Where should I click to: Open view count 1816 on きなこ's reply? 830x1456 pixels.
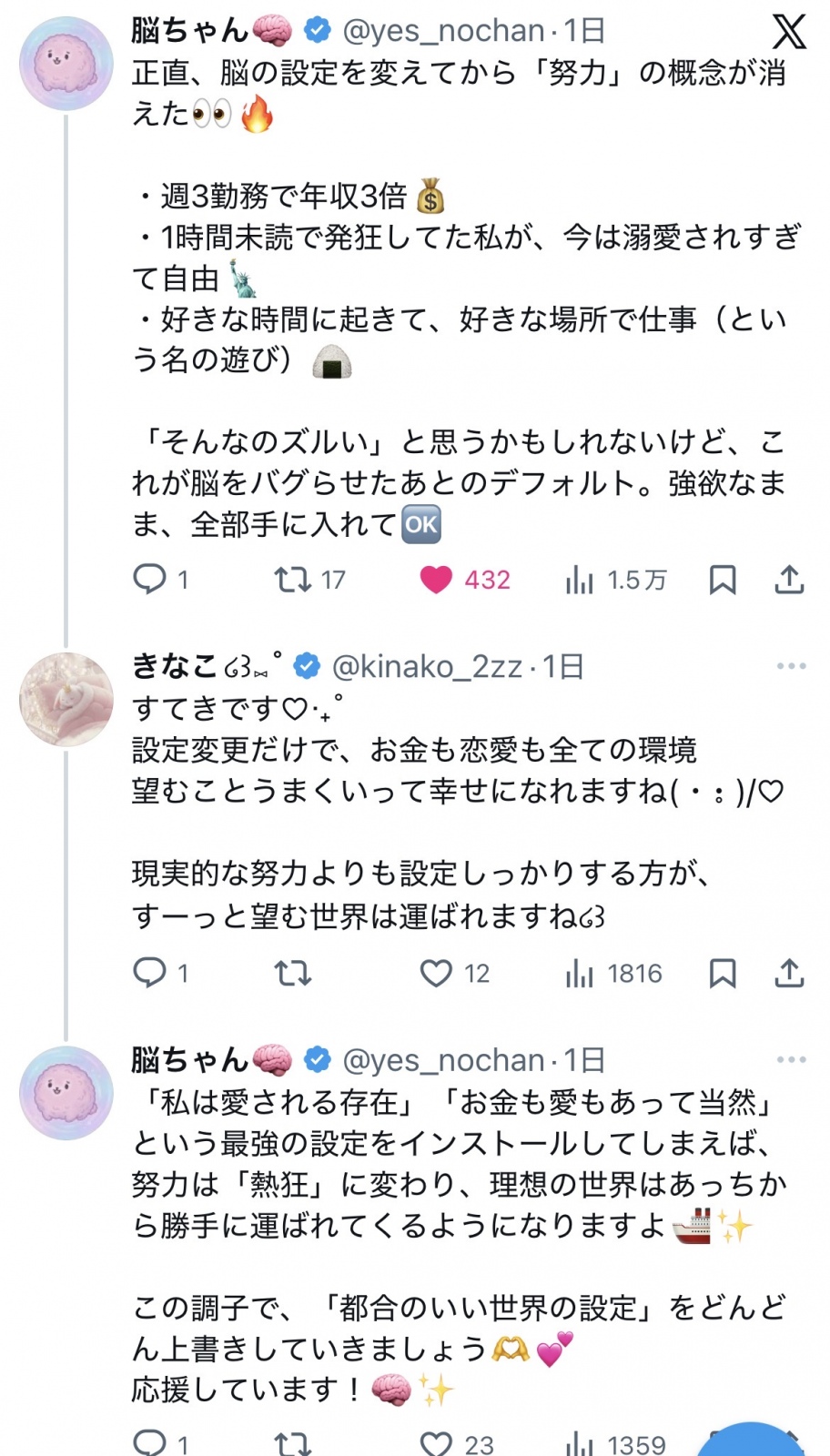[580, 973]
